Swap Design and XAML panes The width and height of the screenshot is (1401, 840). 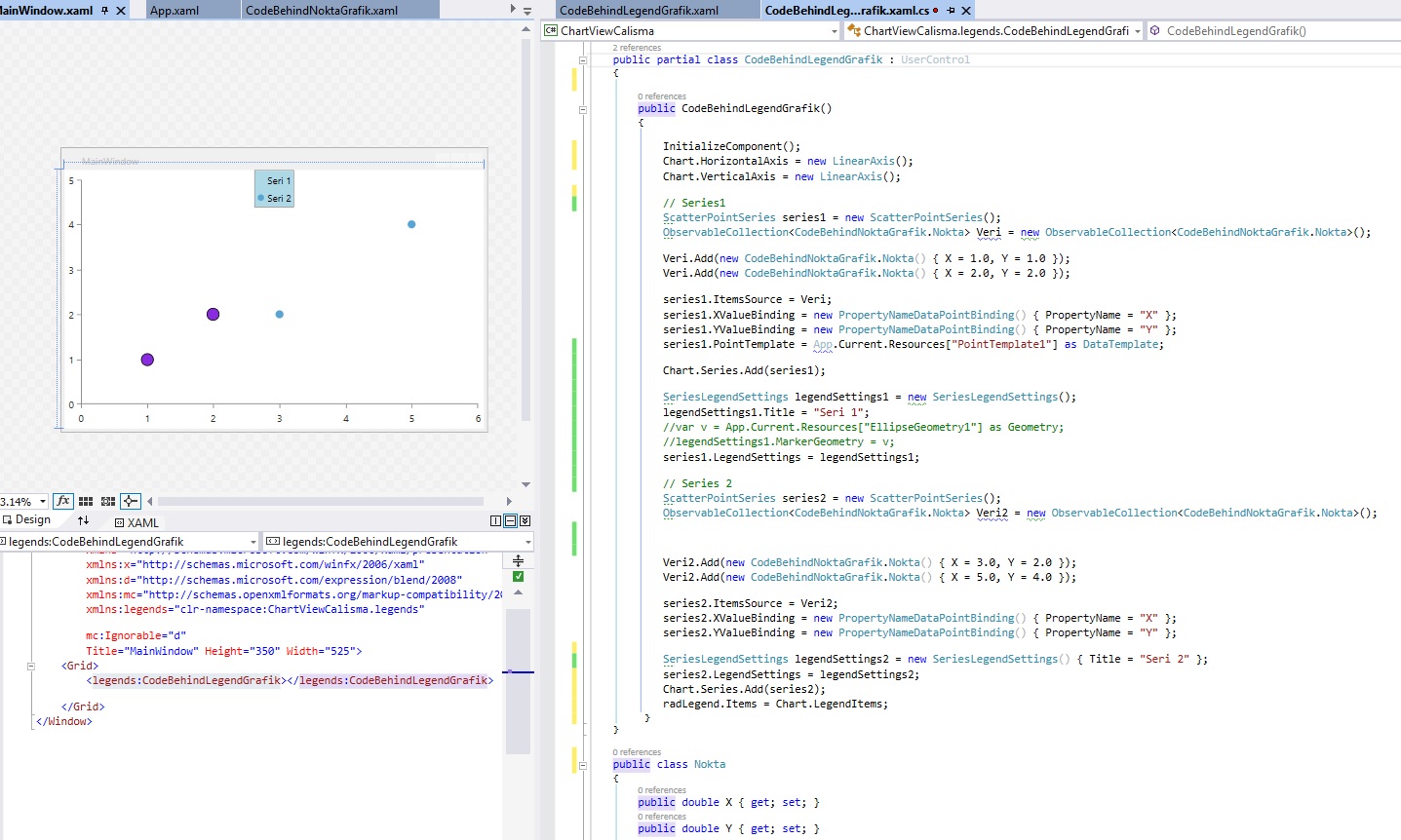click(x=83, y=521)
